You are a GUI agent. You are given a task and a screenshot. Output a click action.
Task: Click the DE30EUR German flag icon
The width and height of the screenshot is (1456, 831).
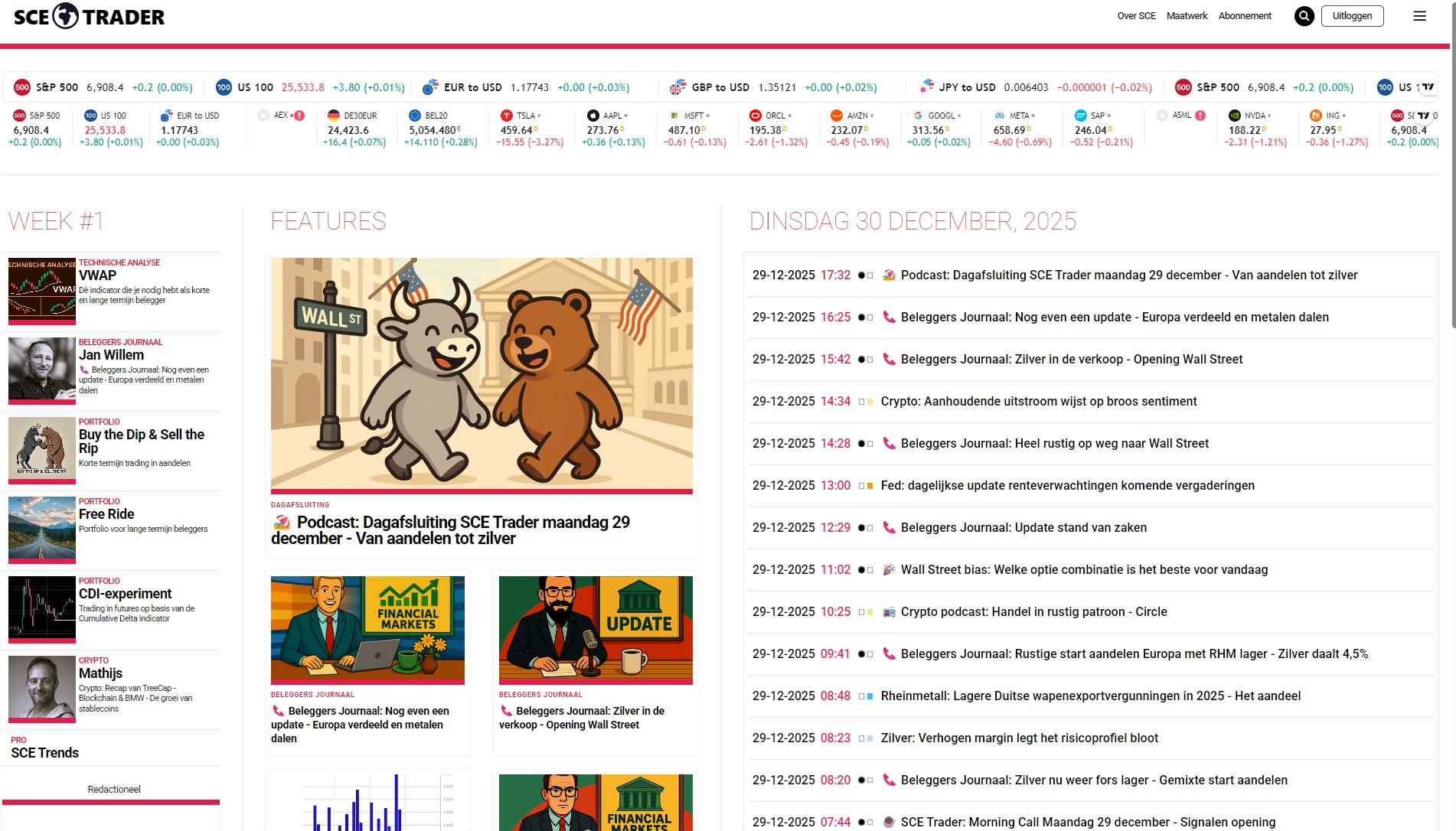(x=334, y=116)
